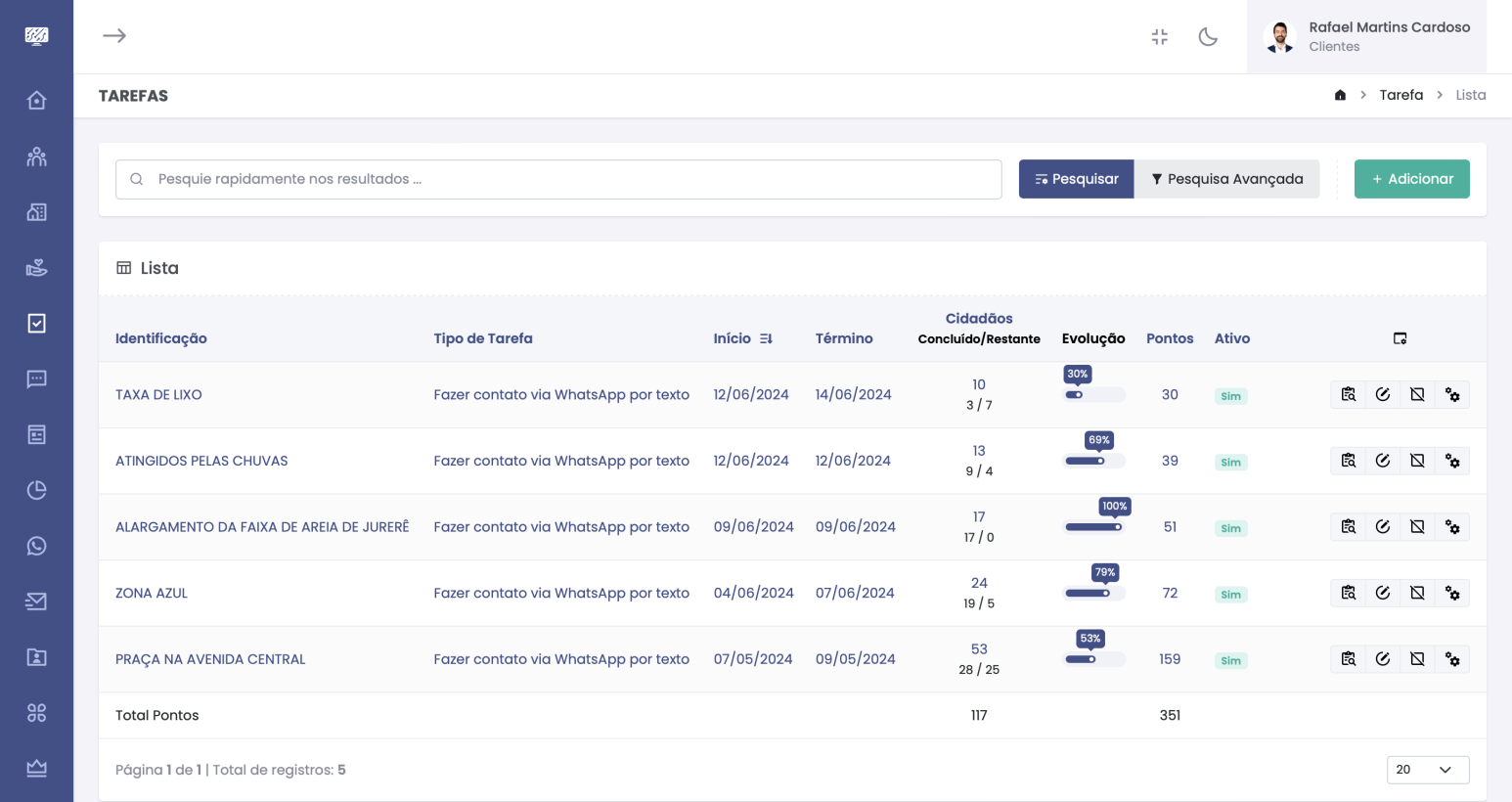
Task: Sort by Identificação column header
Action: pyautogui.click(x=161, y=338)
